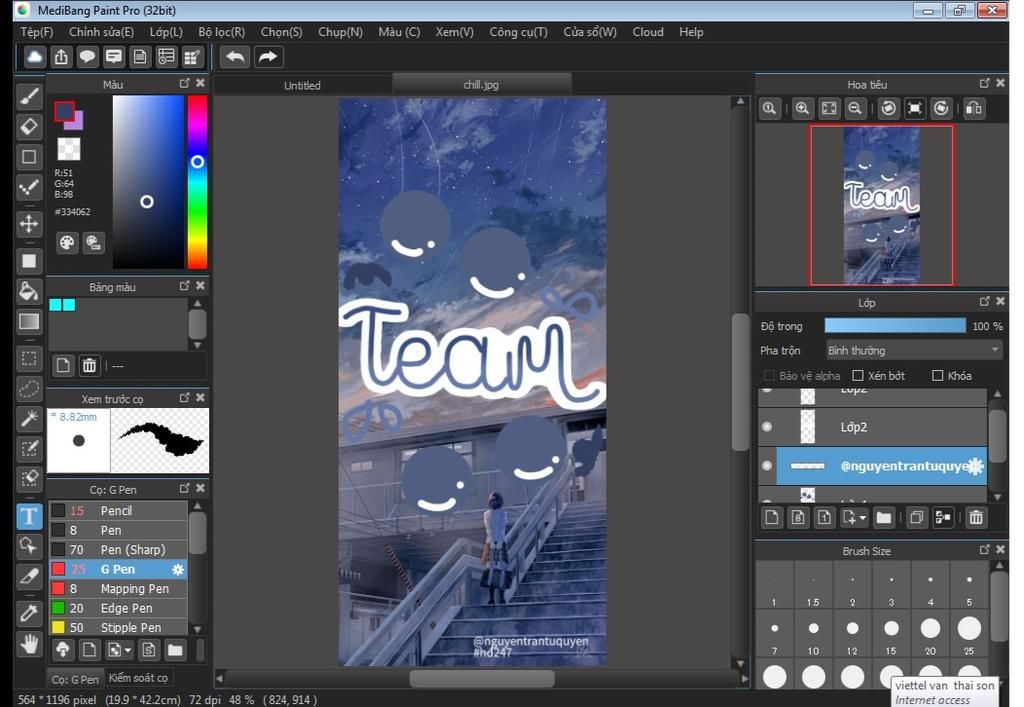Open the Help menu

(691, 31)
